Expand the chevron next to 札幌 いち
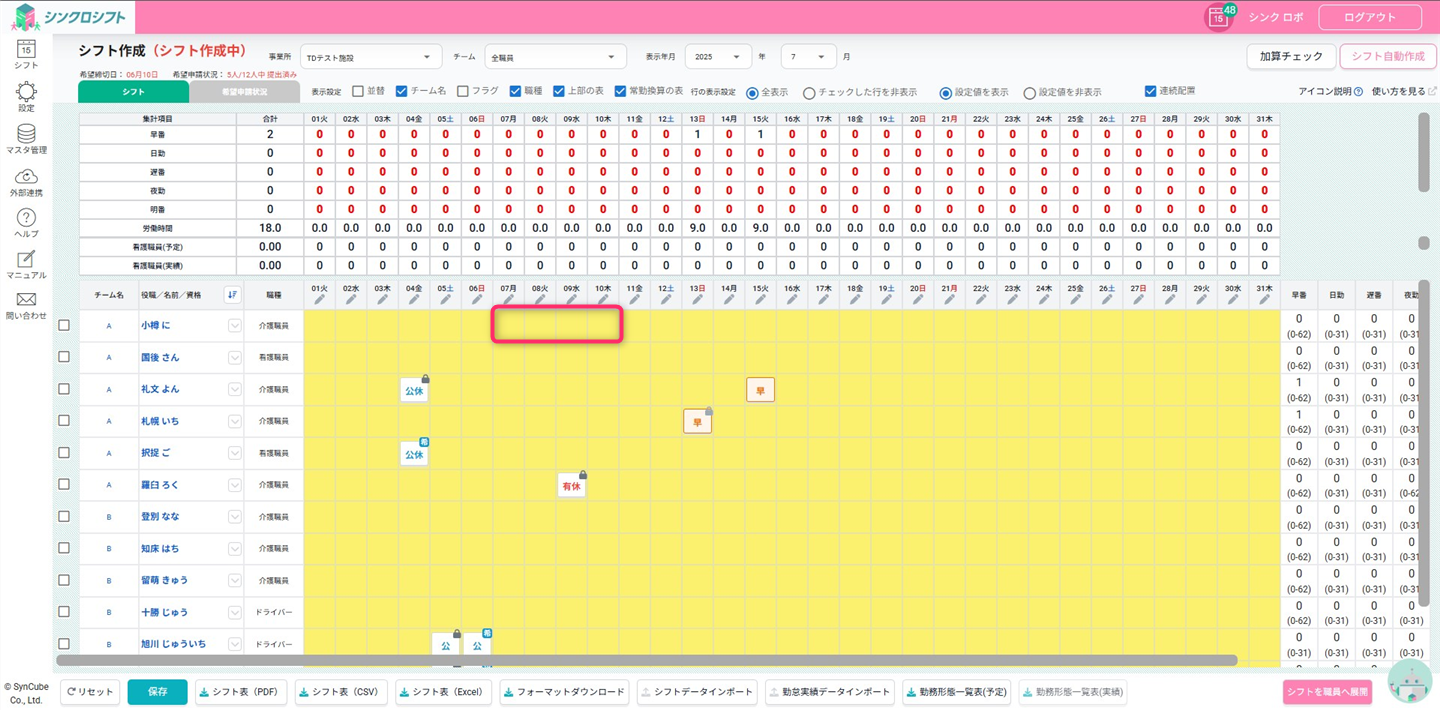 pyautogui.click(x=234, y=422)
